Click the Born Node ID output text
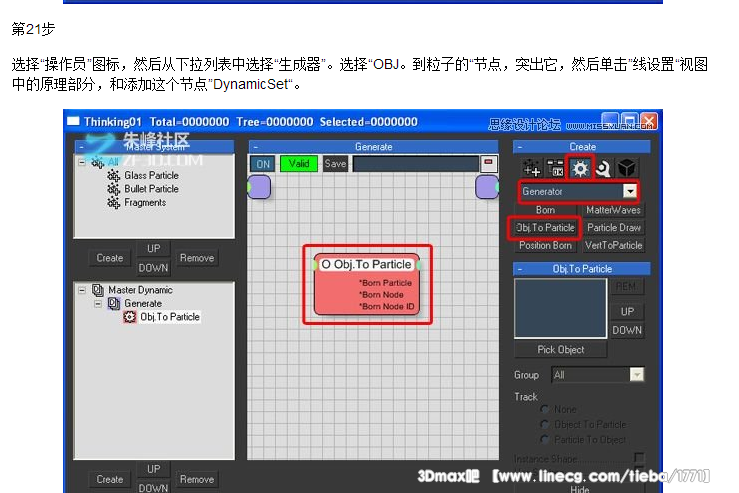 [386, 306]
